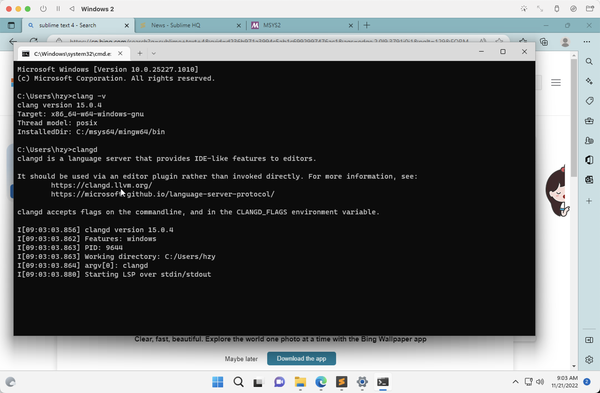
Task: Open Edge sidebar Office icon
Action: 589,160
